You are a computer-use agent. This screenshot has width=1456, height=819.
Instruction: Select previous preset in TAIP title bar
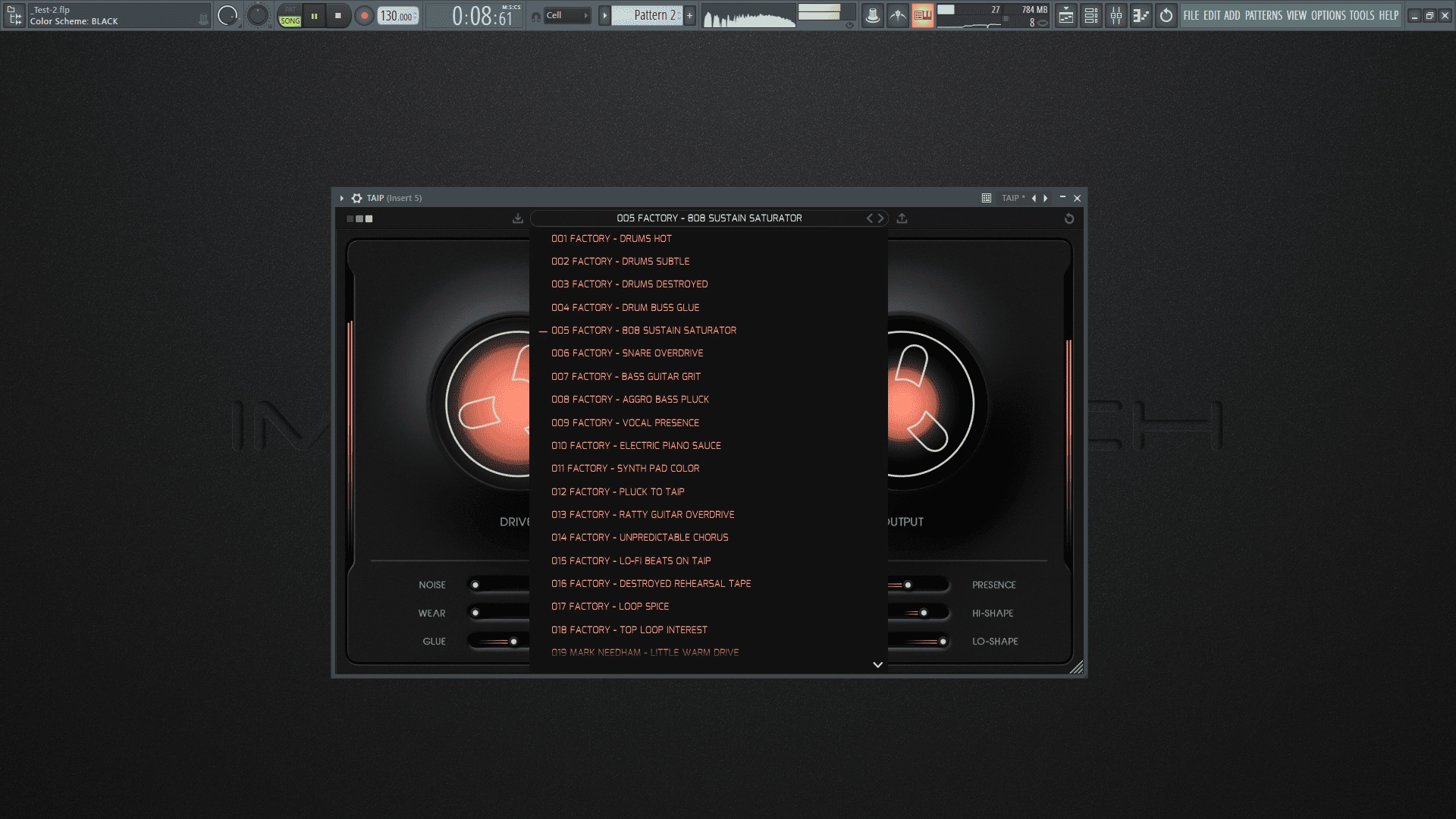coord(1034,198)
